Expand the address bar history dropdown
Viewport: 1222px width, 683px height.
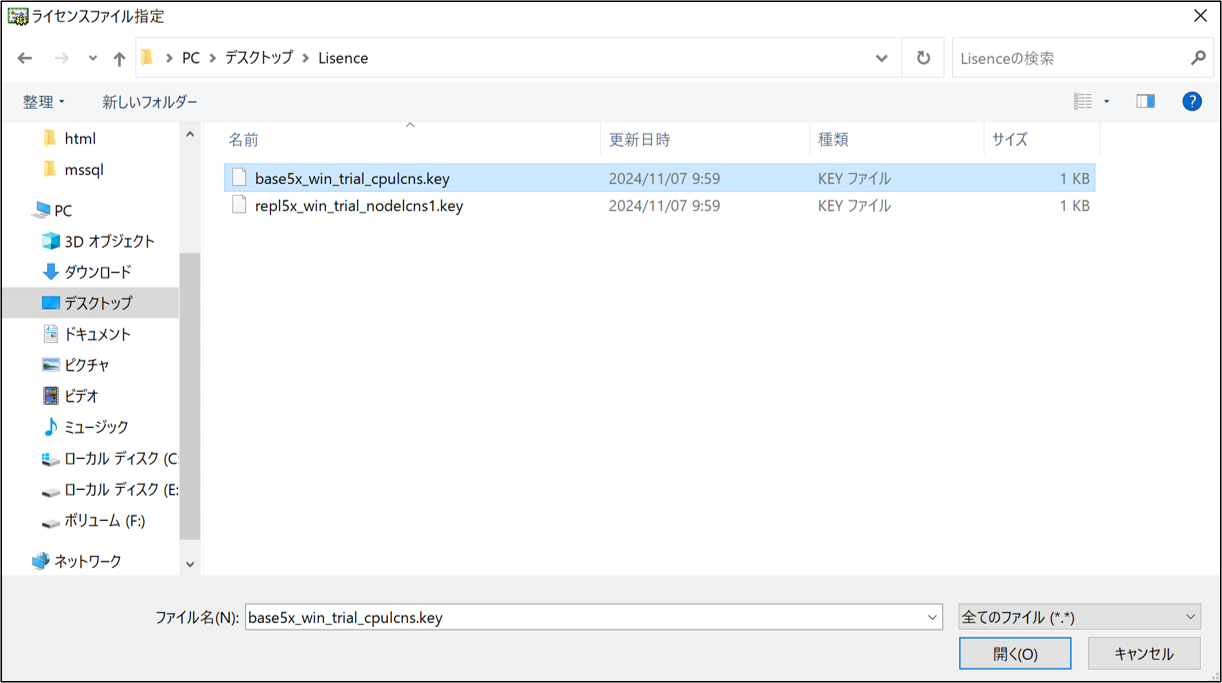(x=881, y=58)
